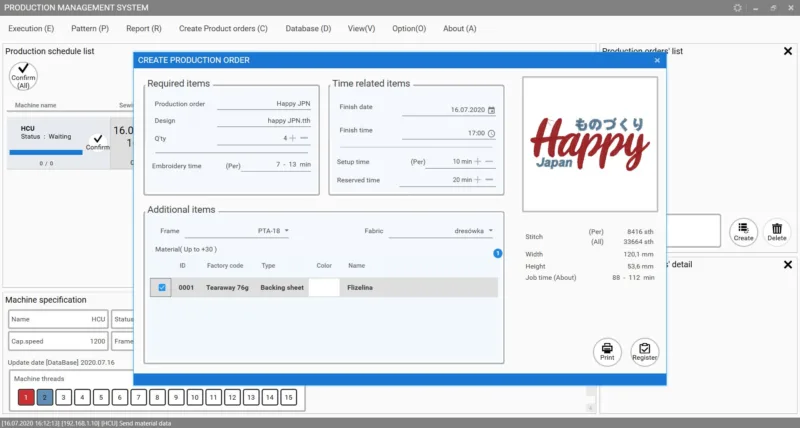Open the Database (D) menu

click(x=308, y=29)
